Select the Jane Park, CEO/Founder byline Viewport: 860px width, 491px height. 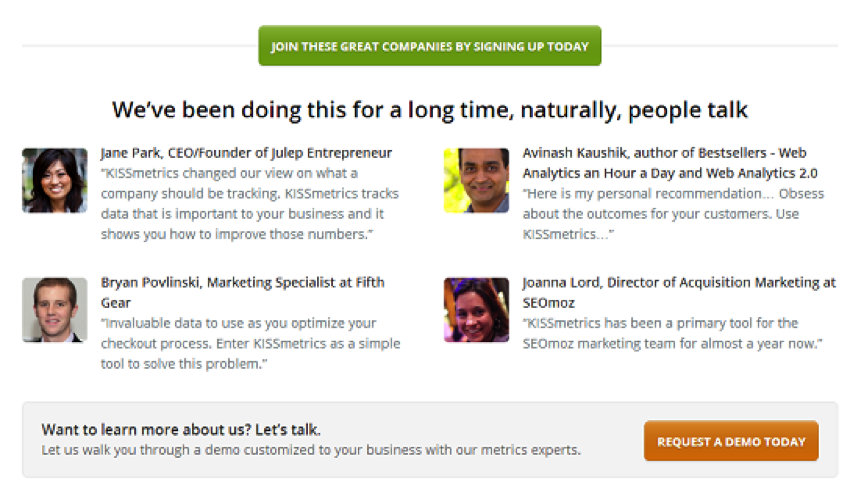(246, 153)
